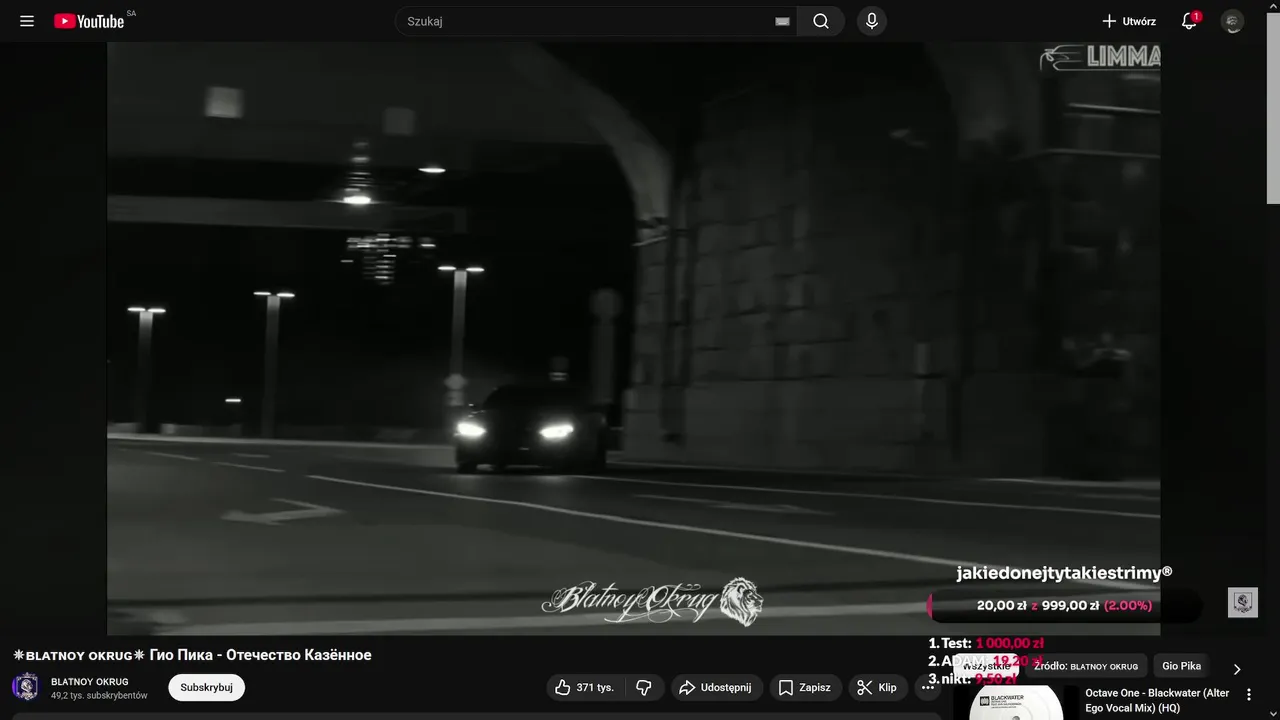The height and width of the screenshot is (720, 1280).
Task: Open the Octave One - Blackwater video title
Action: pyautogui.click(x=1157, y=700)
